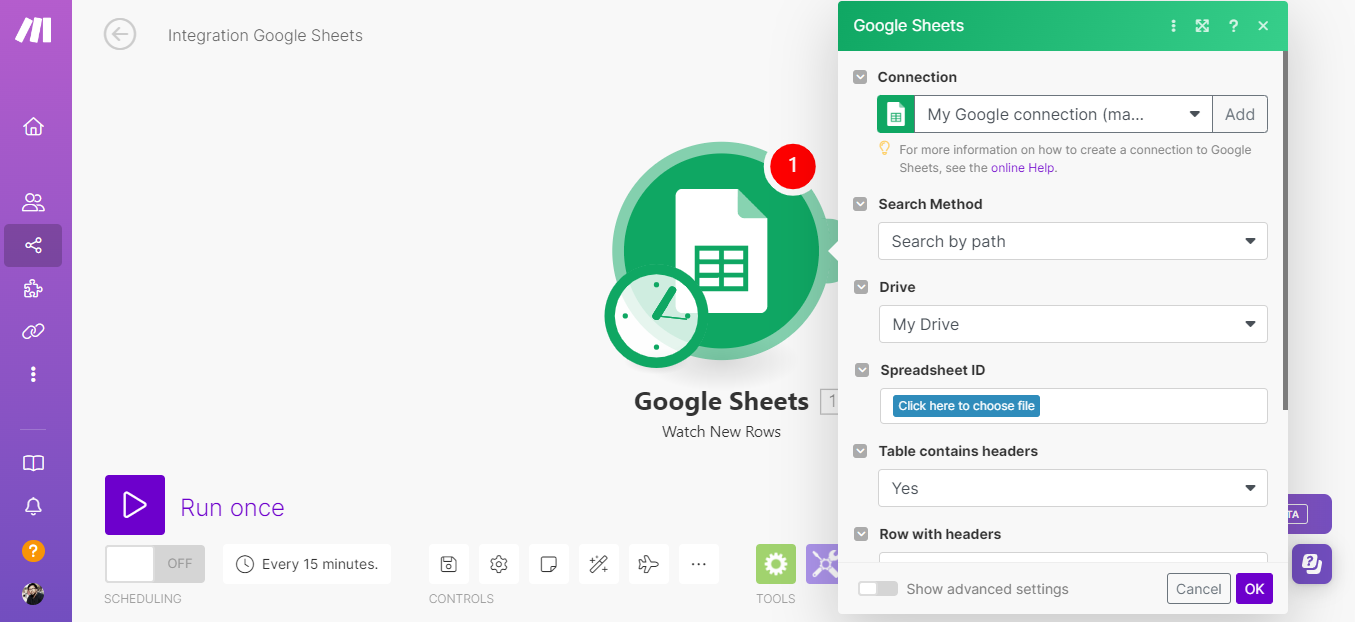Click the Explain flow airplane icon
1355x622 pixels.
tap(649, 564)
